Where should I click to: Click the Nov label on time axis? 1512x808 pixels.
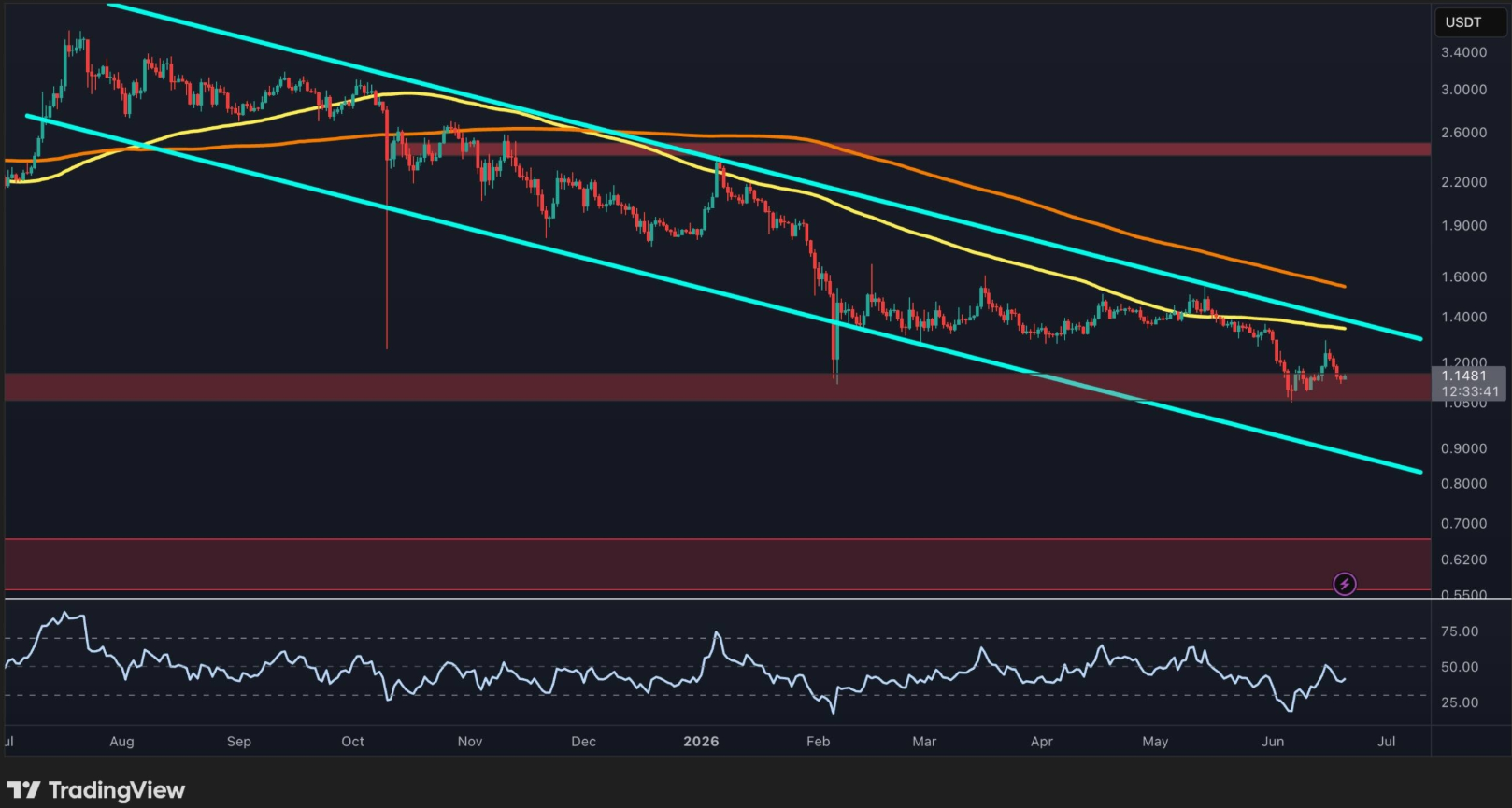tap(470, 742)
